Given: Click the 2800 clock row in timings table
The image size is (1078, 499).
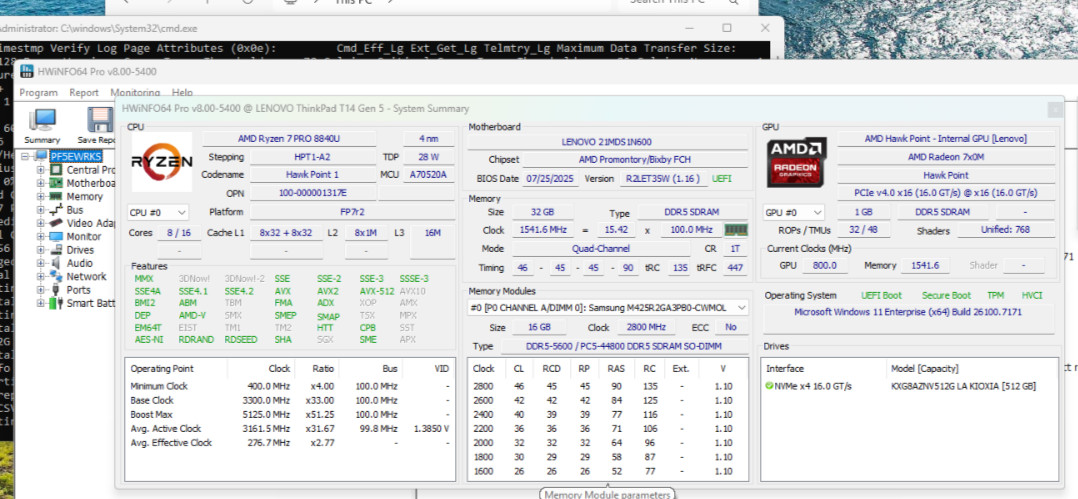Looking at the screenshot, I should pyautogui.click(x=608, y=386).
